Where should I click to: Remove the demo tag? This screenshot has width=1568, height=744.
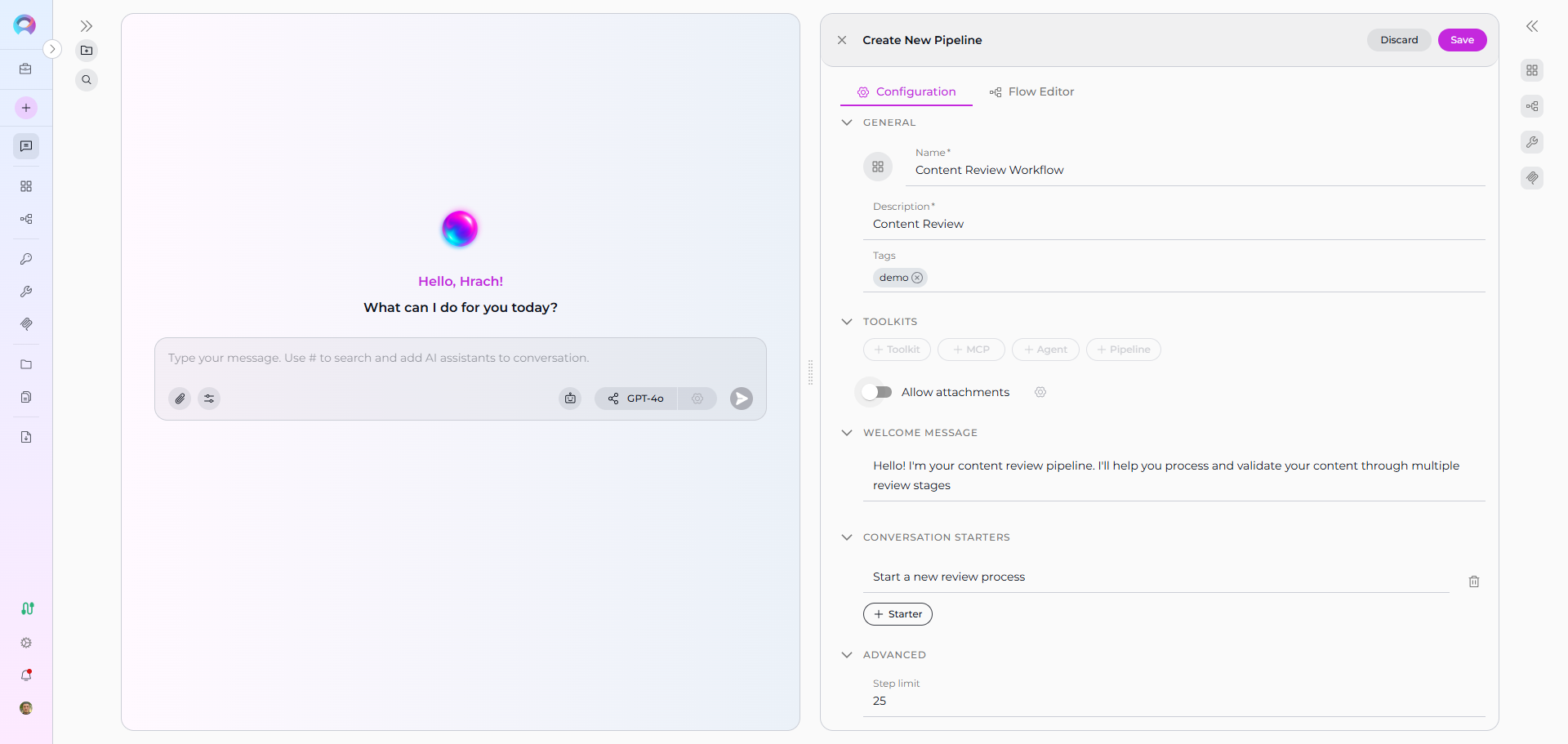[x=917, y=278]
